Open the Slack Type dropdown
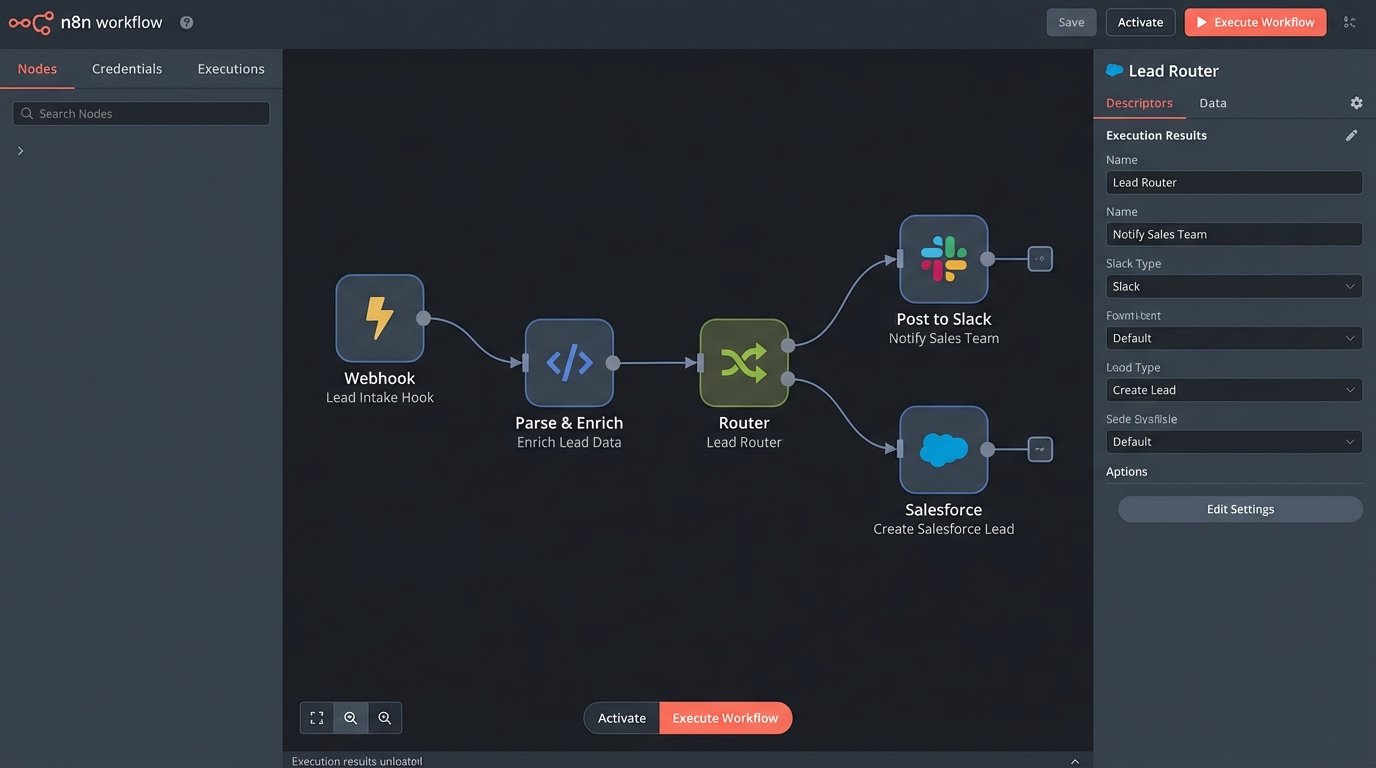This screenshot has width=1376, height=768. pyautogui.click(x=1234, y=286)
